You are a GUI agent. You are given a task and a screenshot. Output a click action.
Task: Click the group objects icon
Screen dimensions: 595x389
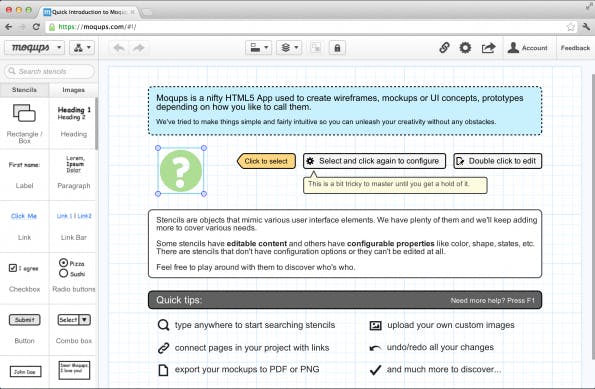[316, 48]
